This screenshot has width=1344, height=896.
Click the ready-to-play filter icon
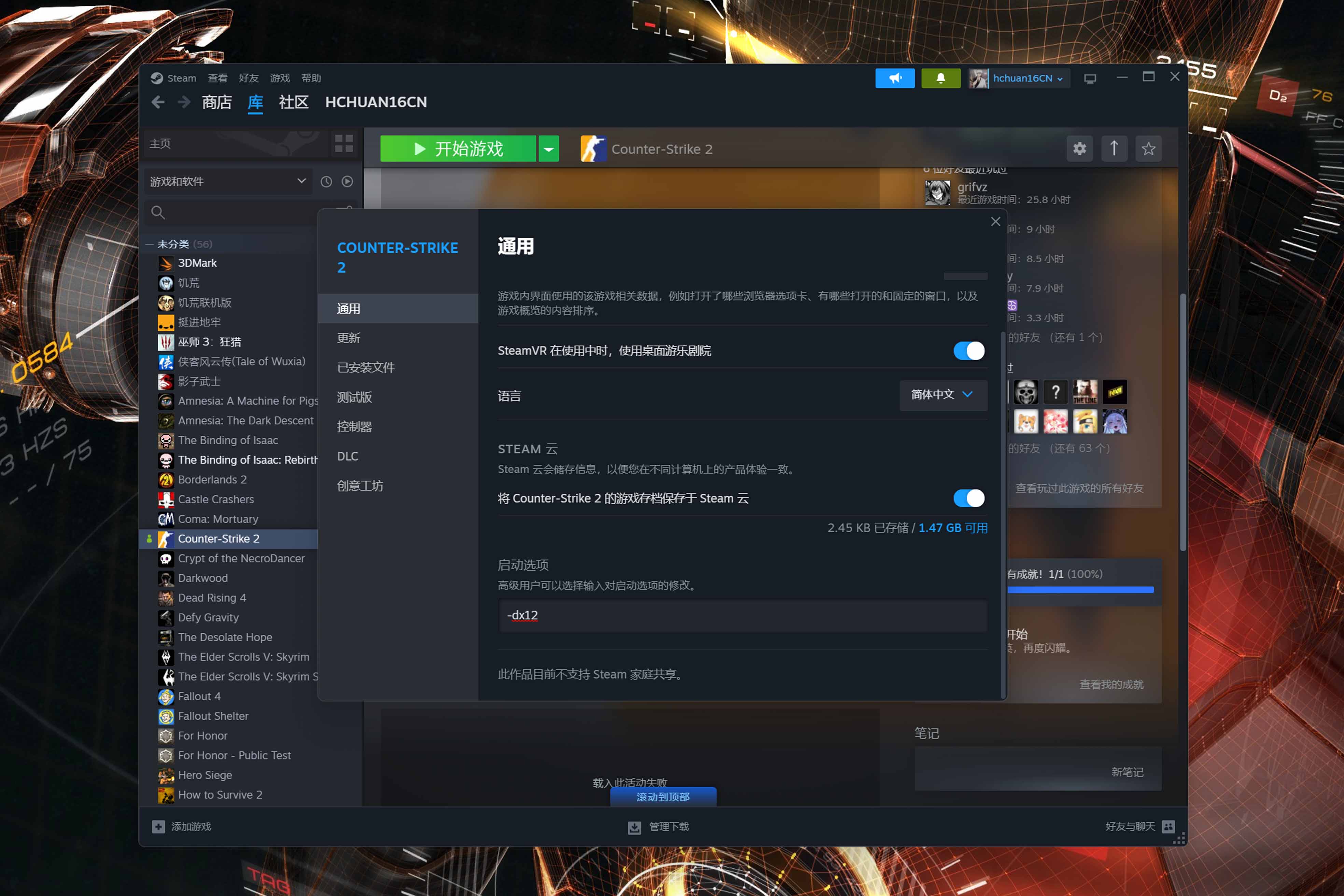tap(347, 182)
